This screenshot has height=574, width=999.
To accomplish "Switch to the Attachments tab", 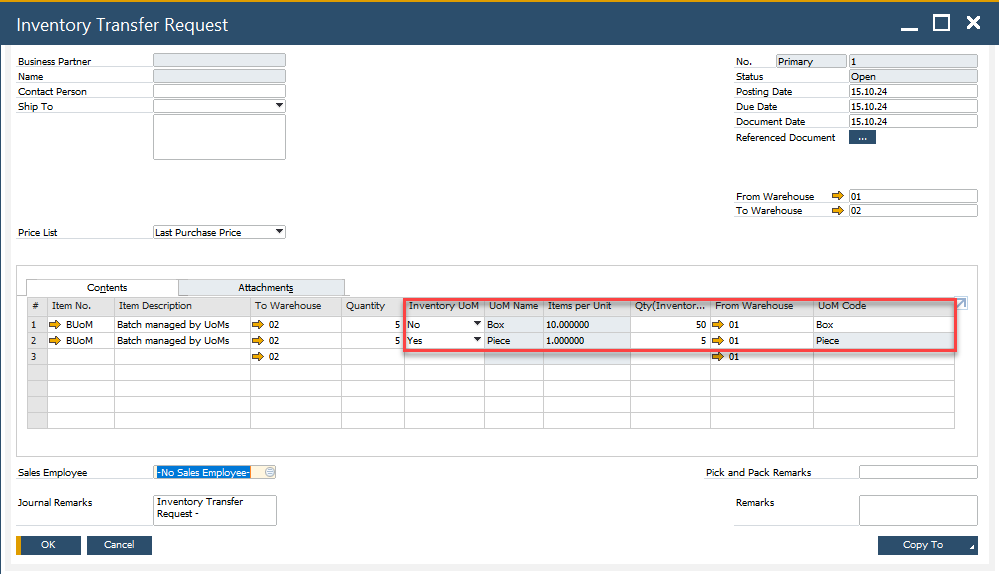I will coord(265,288).
